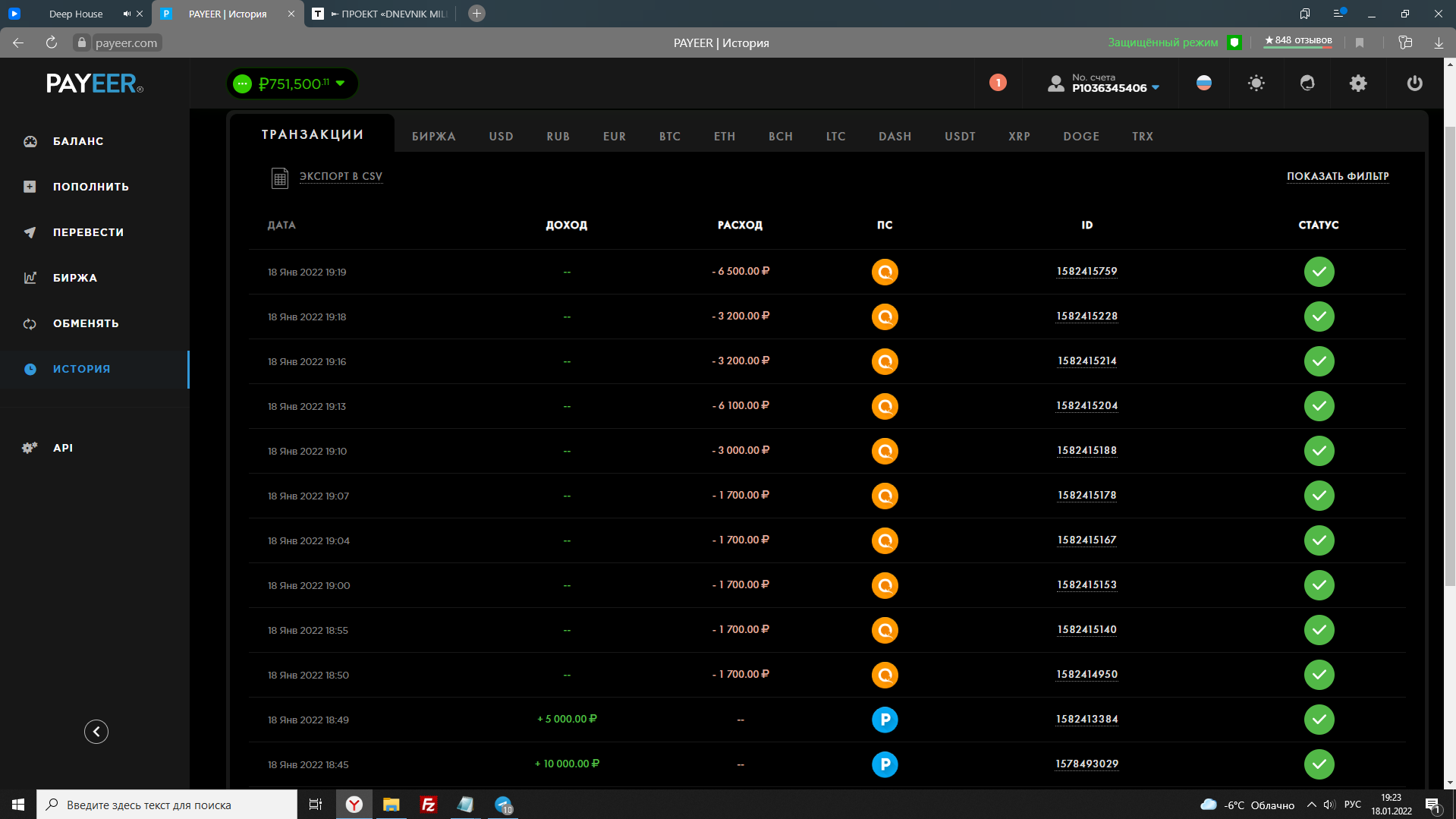The height and width of the screenshot is (819, 1456).
Task: Click the red notification badge
Action: (x=998, y=83)
